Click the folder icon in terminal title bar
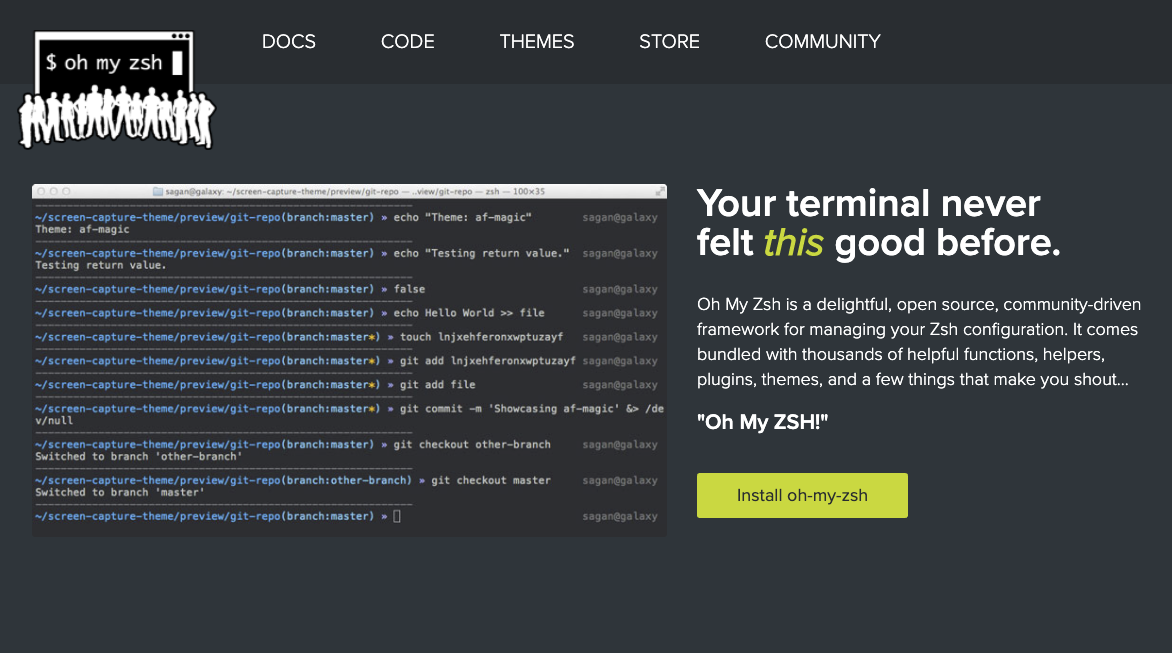1172x653 pixels. (158, 192)
